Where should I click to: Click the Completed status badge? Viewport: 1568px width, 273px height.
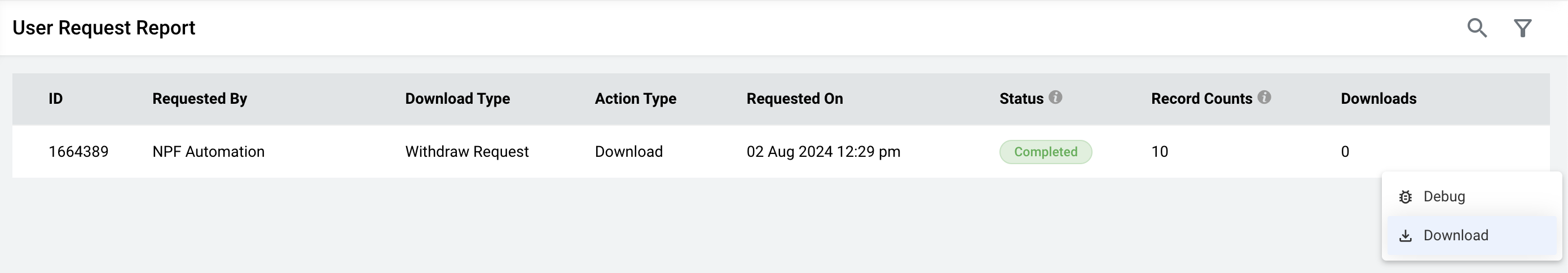tap(1045, 152)
